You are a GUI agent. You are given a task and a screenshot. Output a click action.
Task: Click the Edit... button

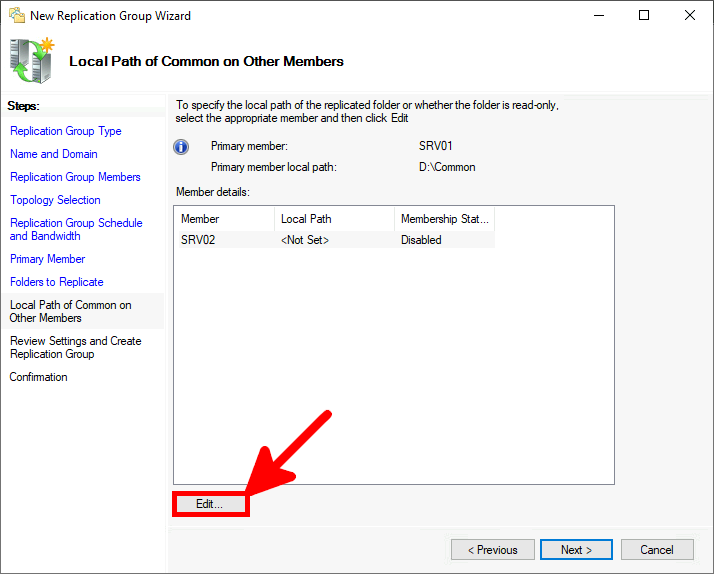(x=210, y=504)
